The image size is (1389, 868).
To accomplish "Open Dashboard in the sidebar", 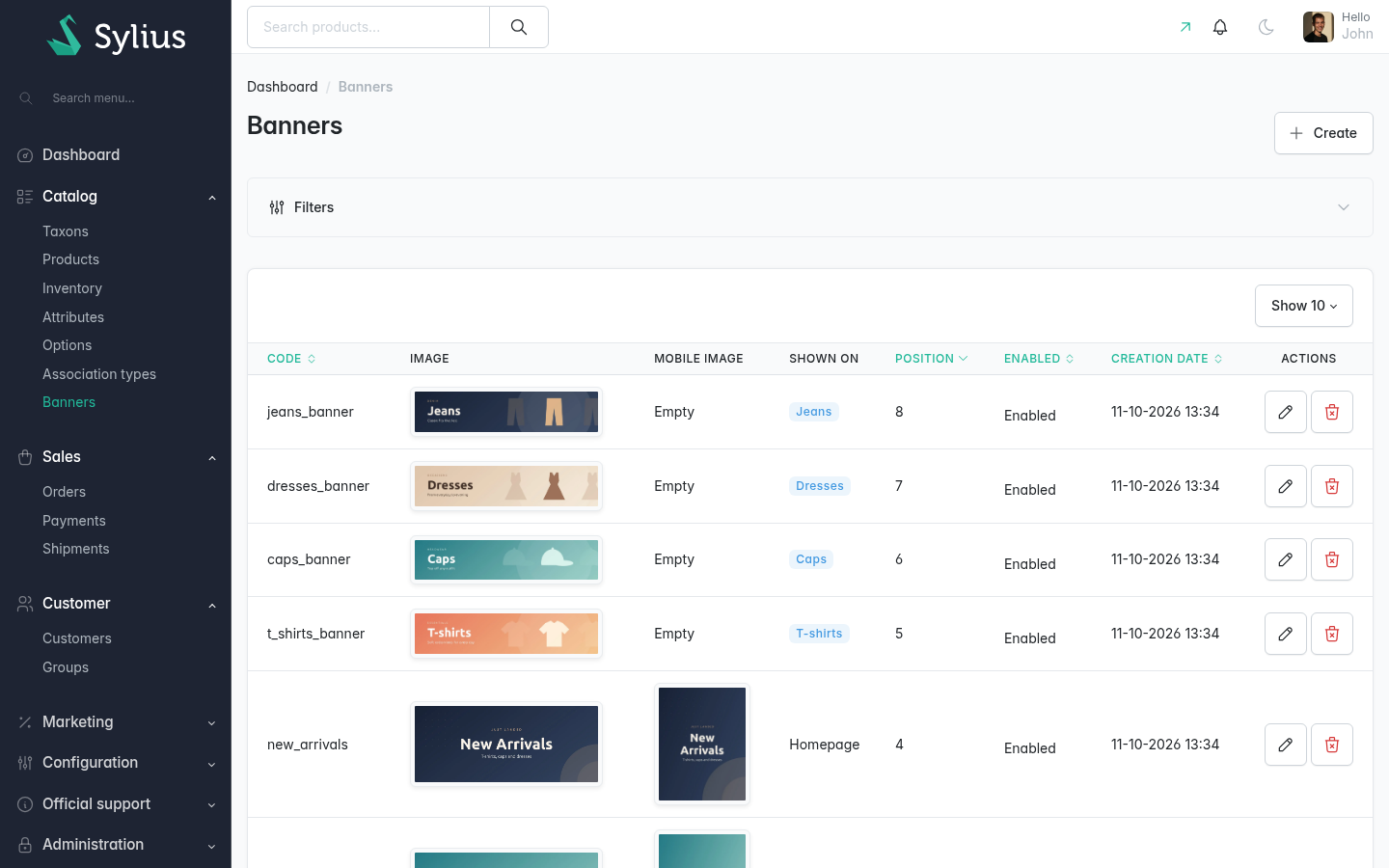I will pos(81,155).
